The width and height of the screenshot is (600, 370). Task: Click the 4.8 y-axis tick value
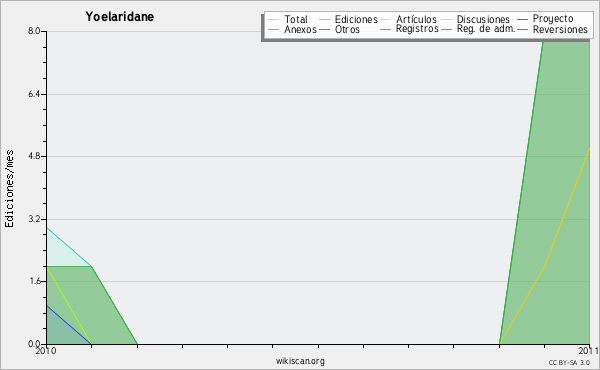click(34, 156)
